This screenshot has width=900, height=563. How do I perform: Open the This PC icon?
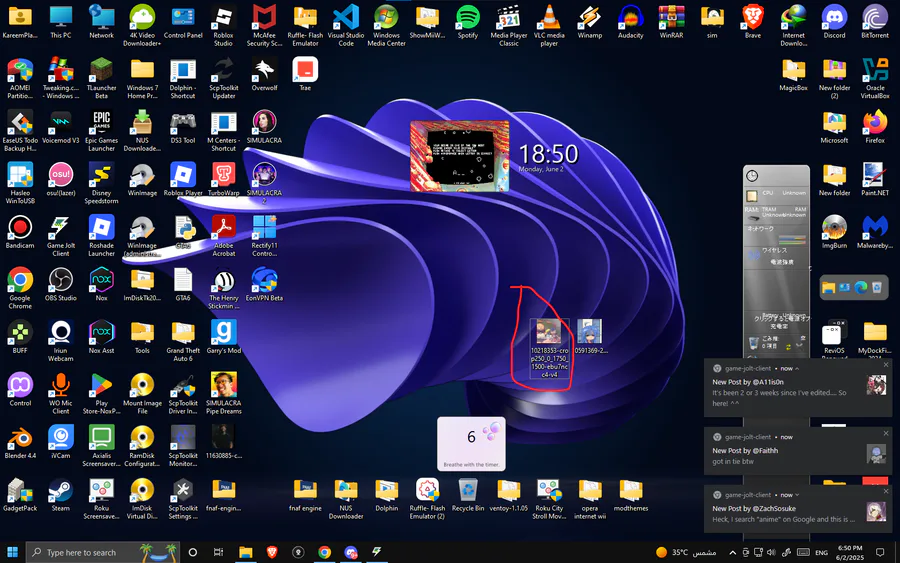click(x=61, y=22)
